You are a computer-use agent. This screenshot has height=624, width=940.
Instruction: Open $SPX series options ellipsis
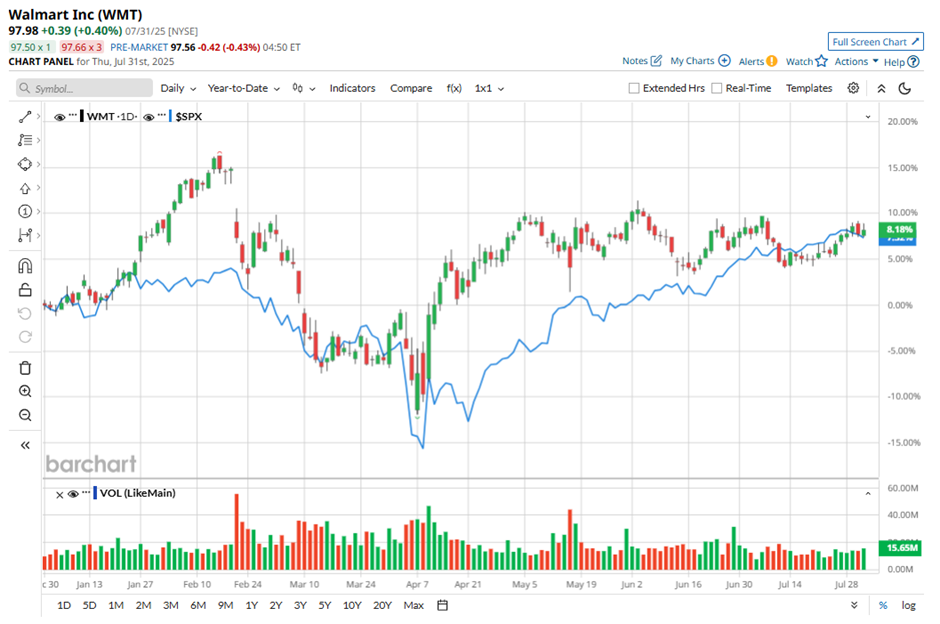coord(162,115)
